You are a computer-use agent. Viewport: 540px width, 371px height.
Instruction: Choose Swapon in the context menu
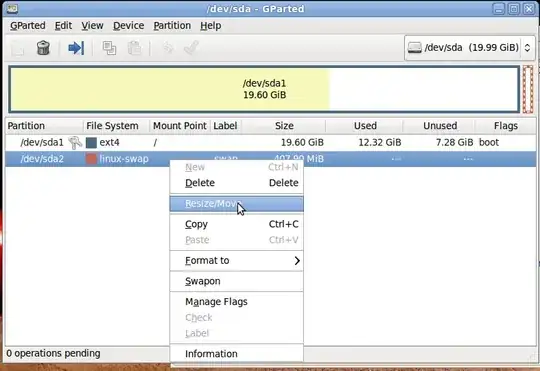[x=237, y=281]
